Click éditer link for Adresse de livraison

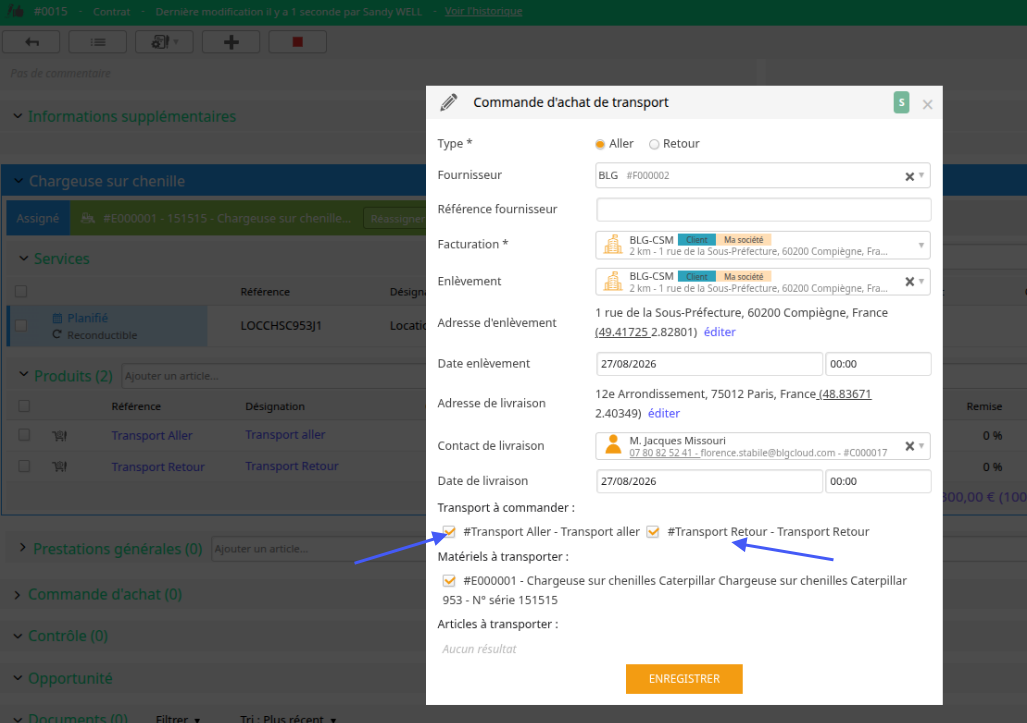(663, 413)
